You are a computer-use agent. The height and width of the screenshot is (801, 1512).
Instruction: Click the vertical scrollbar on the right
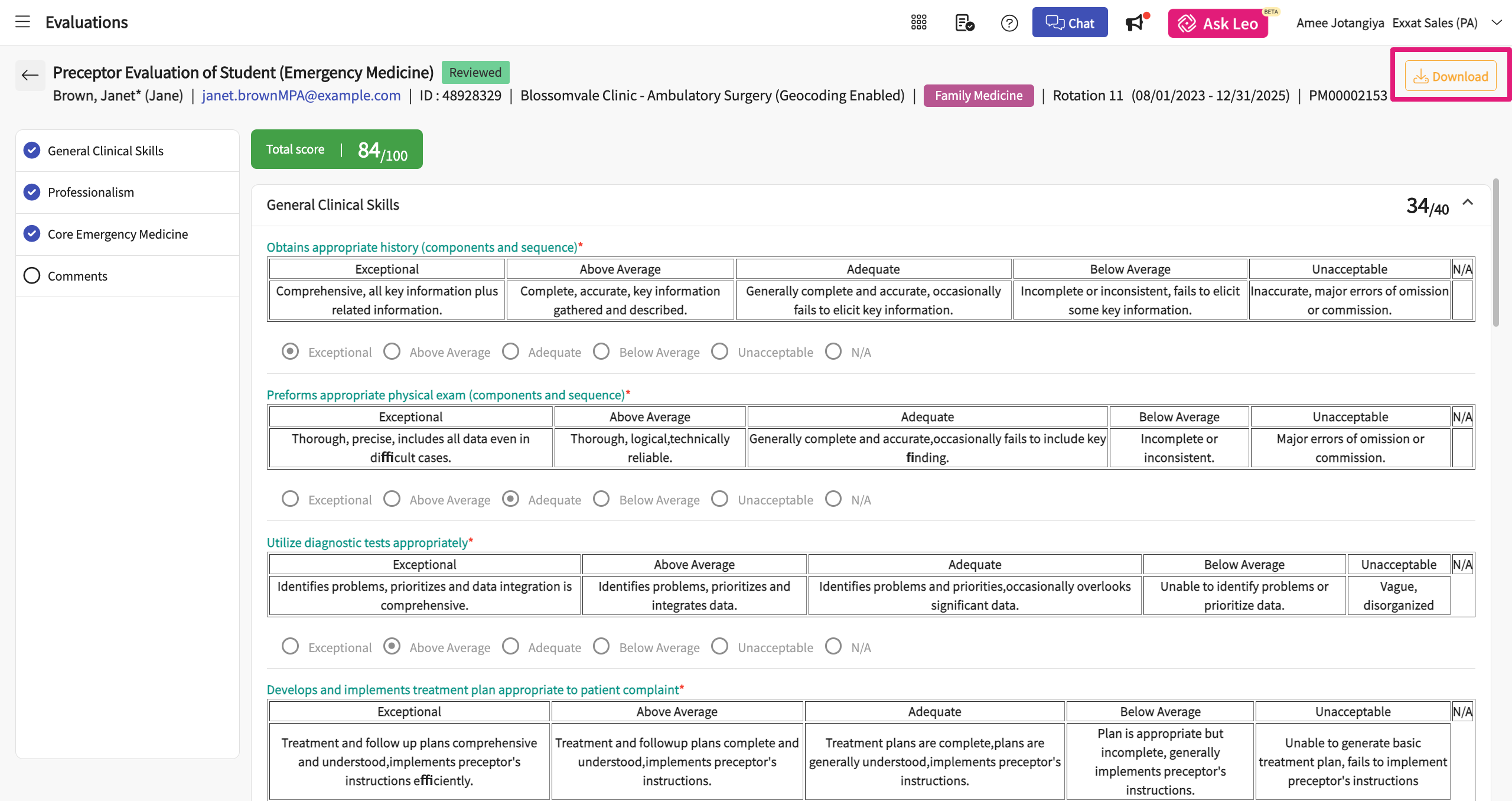1495,254
